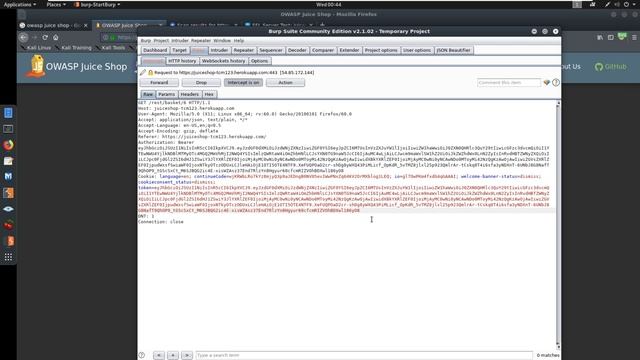This screenshot has height=360, width=640.
Task: Open the Window menu
Action: (x=222, y=41)
